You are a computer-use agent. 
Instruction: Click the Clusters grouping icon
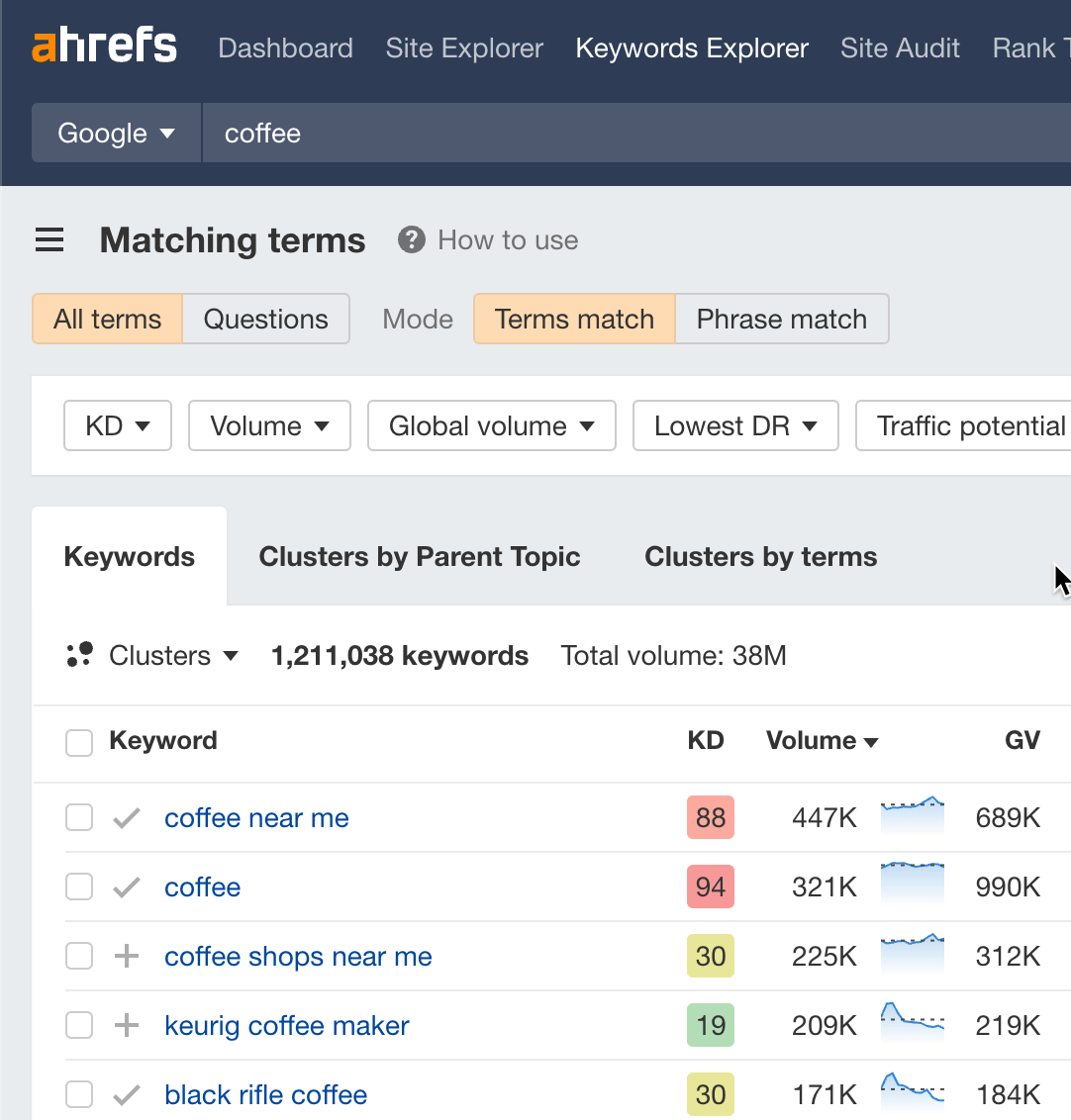(80, 655)
